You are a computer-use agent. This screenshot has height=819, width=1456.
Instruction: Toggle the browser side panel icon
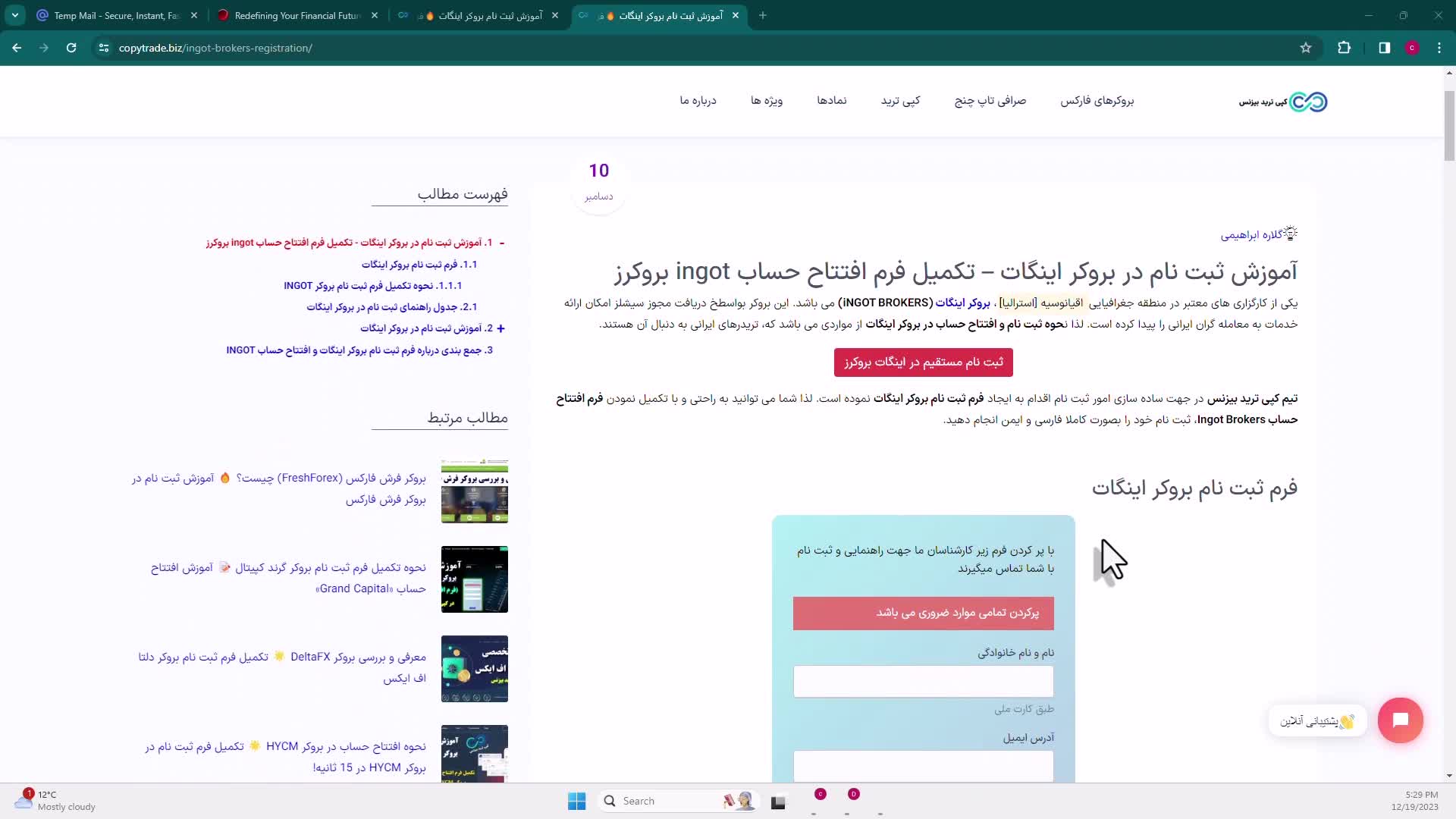(1384, 48)
